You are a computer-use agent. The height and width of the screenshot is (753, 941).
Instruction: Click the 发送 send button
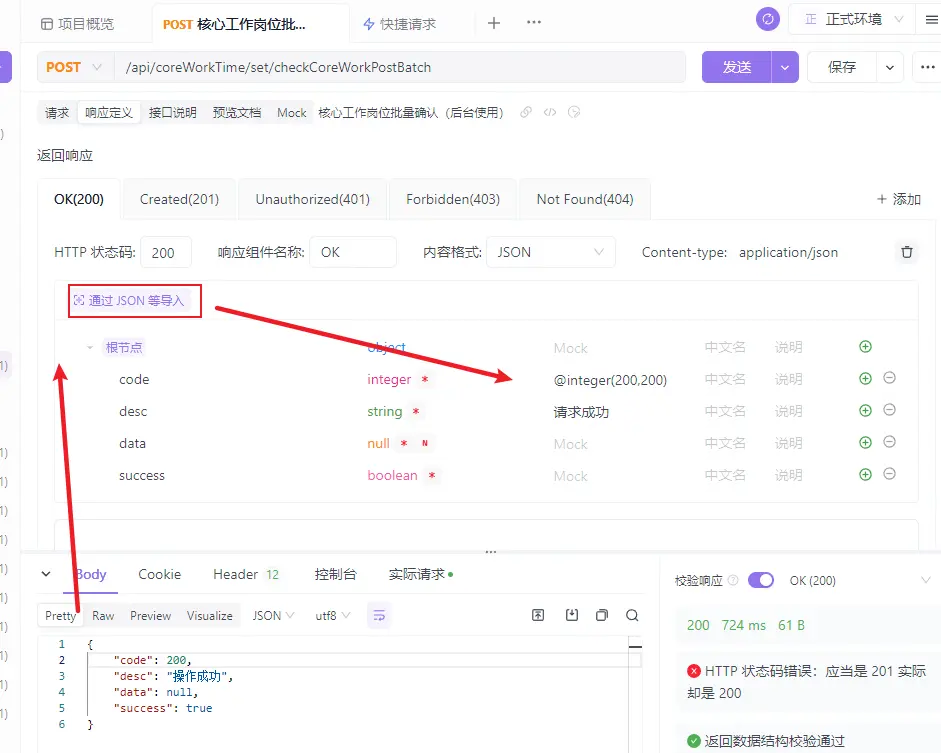pos(737,67)
